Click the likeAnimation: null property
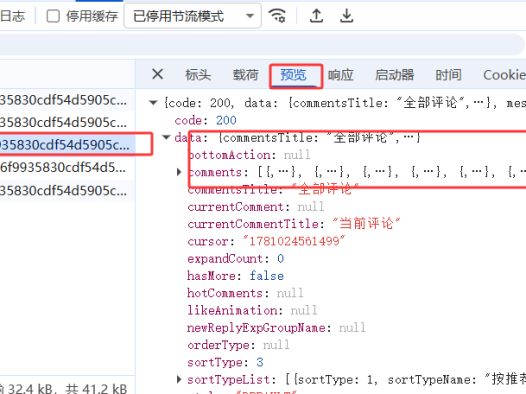Screen dimensions: 526x394 tap(252, 310)
